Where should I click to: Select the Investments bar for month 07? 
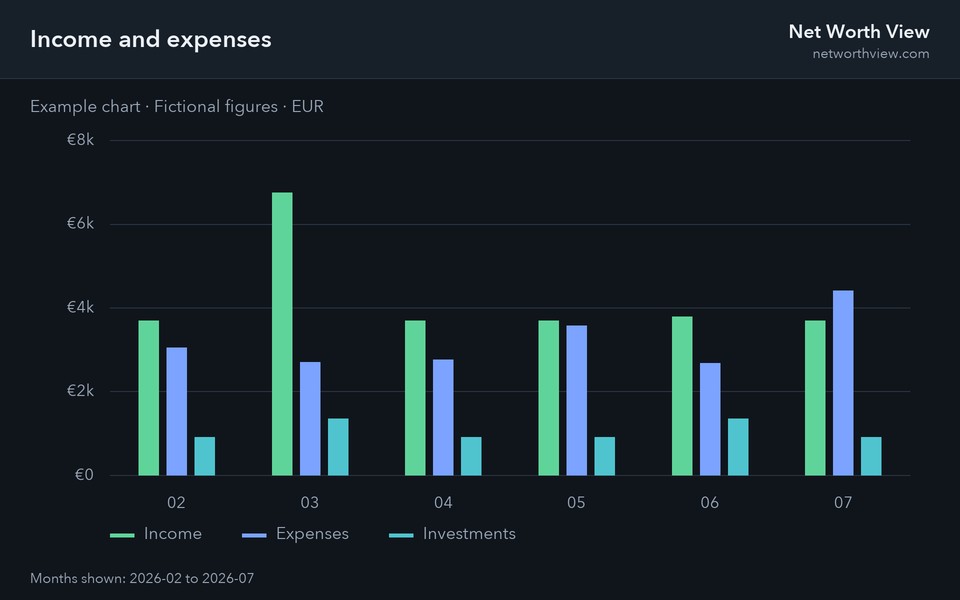coord(871,456)
